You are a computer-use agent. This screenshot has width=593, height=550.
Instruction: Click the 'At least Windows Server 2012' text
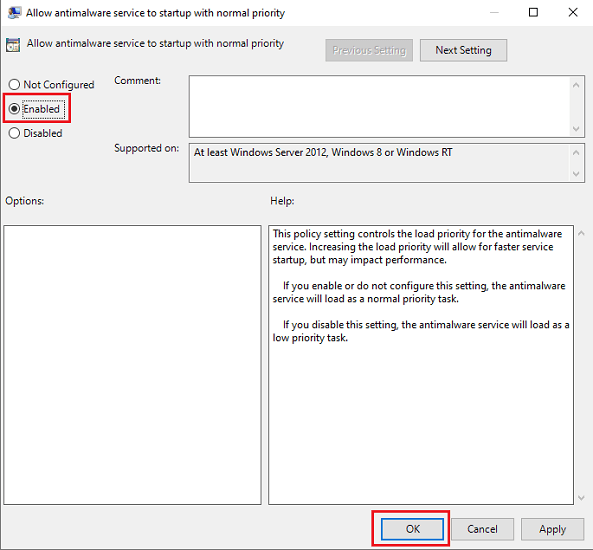[323, 152]
